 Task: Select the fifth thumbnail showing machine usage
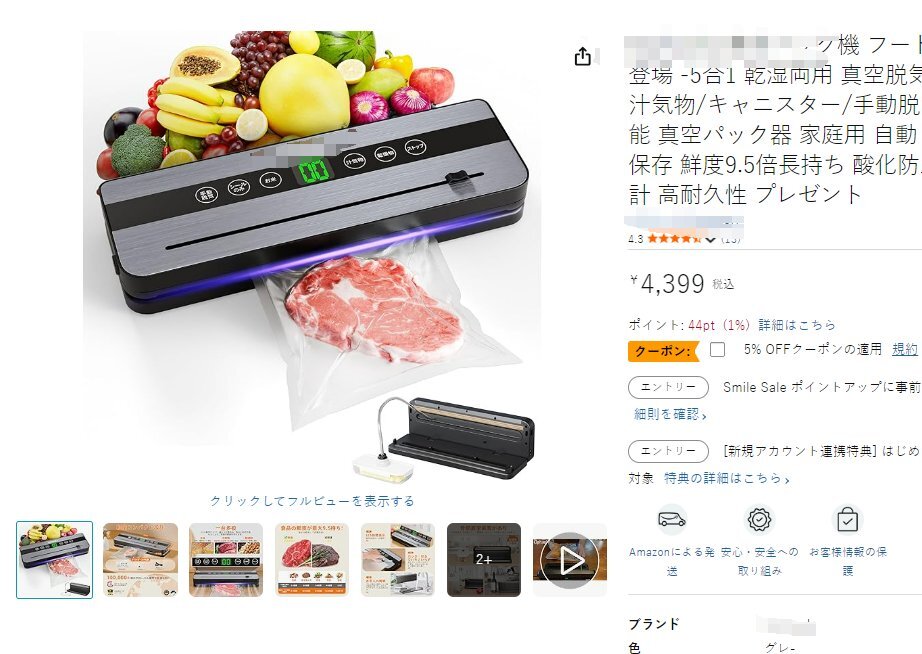[397, 560]
